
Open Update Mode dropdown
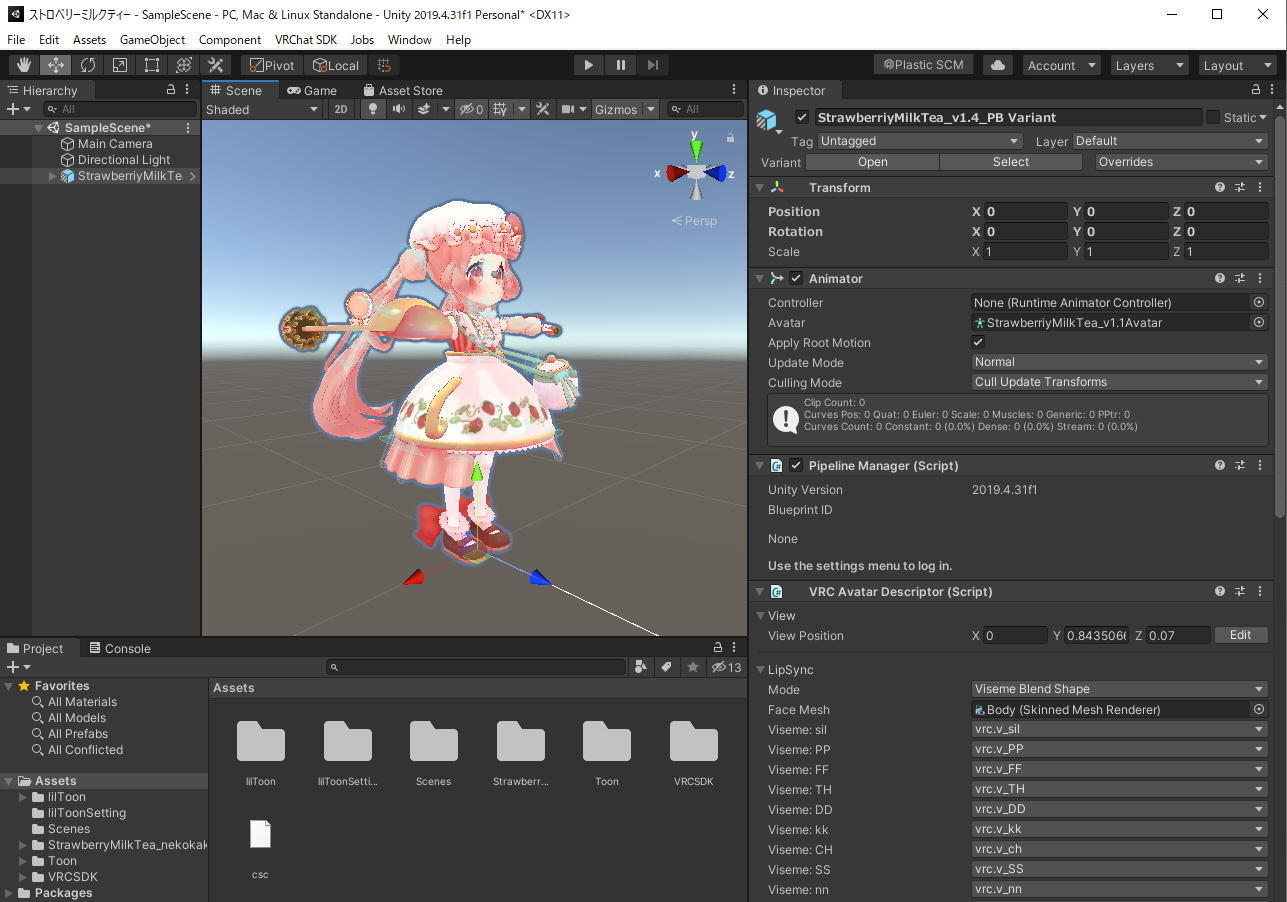click(1119, 362)
